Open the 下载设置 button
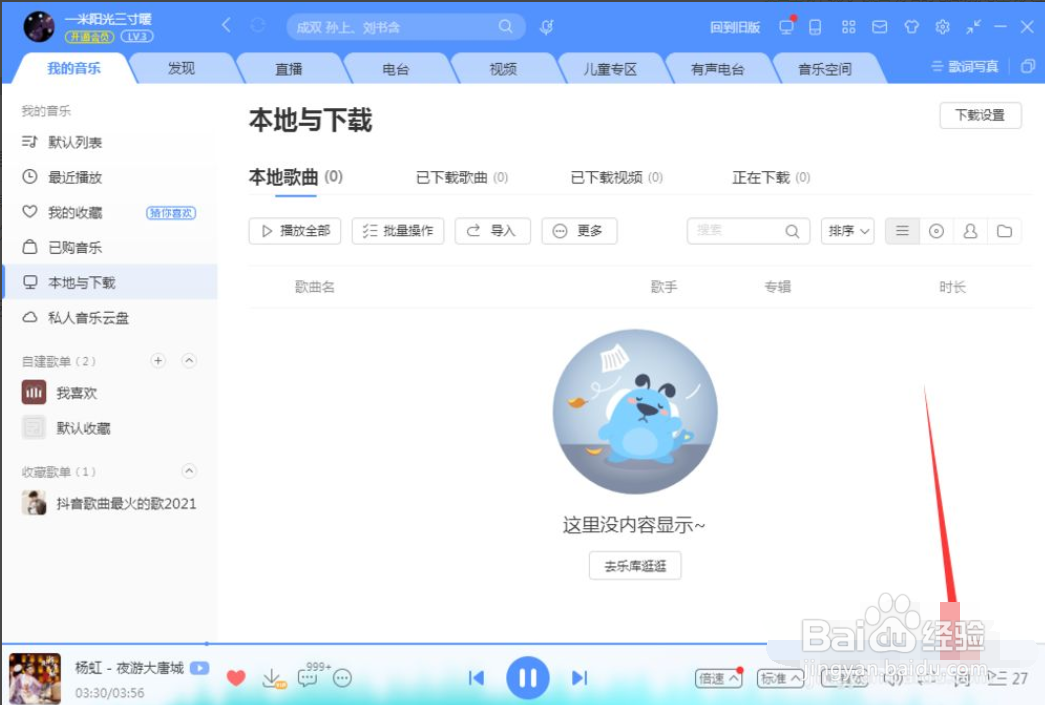The width and height of the screenshot is (1045, 705). pyautogui.click(x=980, y=115)
